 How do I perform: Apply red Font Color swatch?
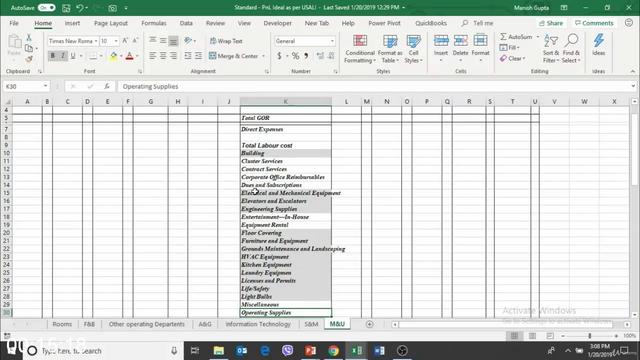tap(129, 56)
